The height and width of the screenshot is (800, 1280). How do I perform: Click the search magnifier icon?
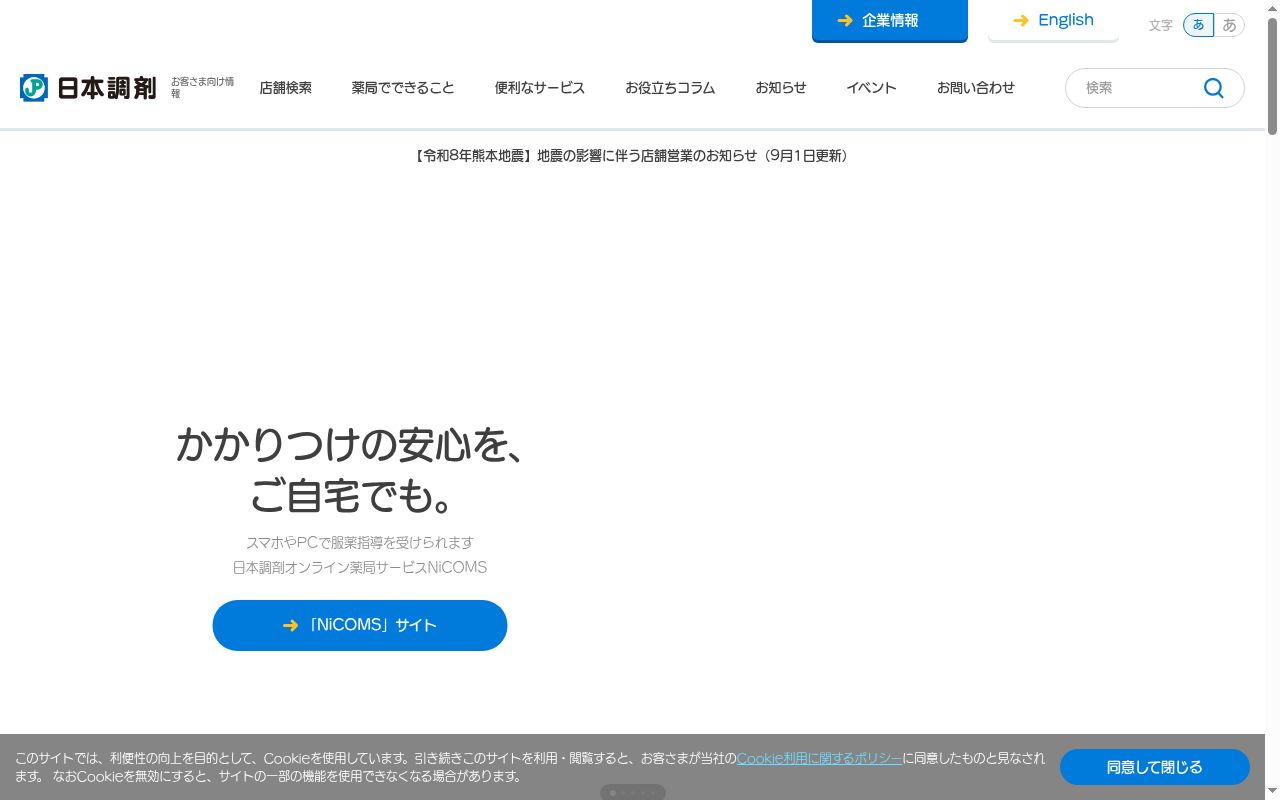pyautogui.click(x=1213, y=88)
